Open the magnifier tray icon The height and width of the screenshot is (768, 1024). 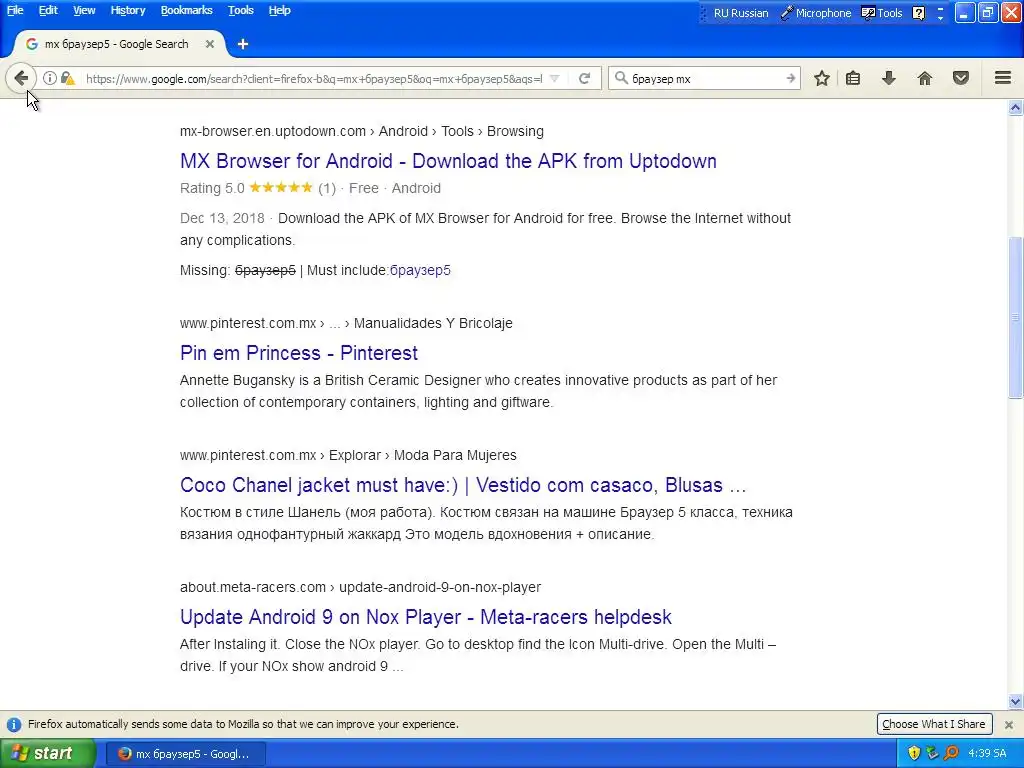click(x=951, y=753)
